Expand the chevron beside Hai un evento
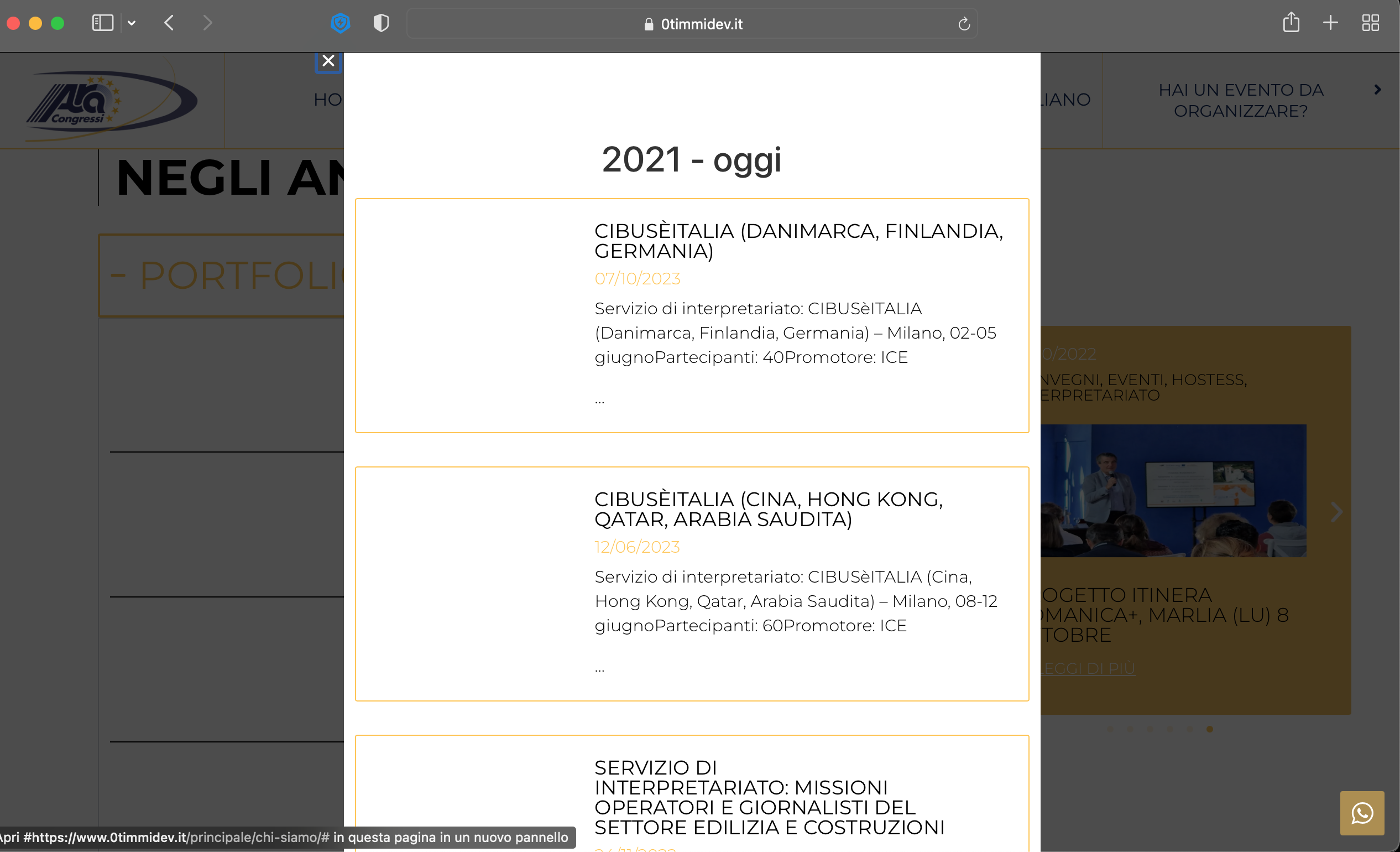The width and height of the screenshot is (1400, 852). [1377, 90]
